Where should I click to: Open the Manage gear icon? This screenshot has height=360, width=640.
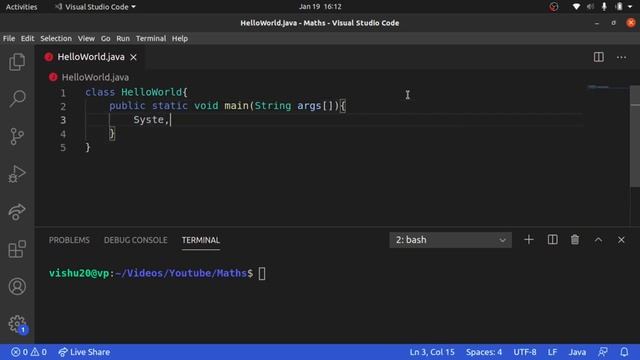pyautogui.click(x=17, y=324)
